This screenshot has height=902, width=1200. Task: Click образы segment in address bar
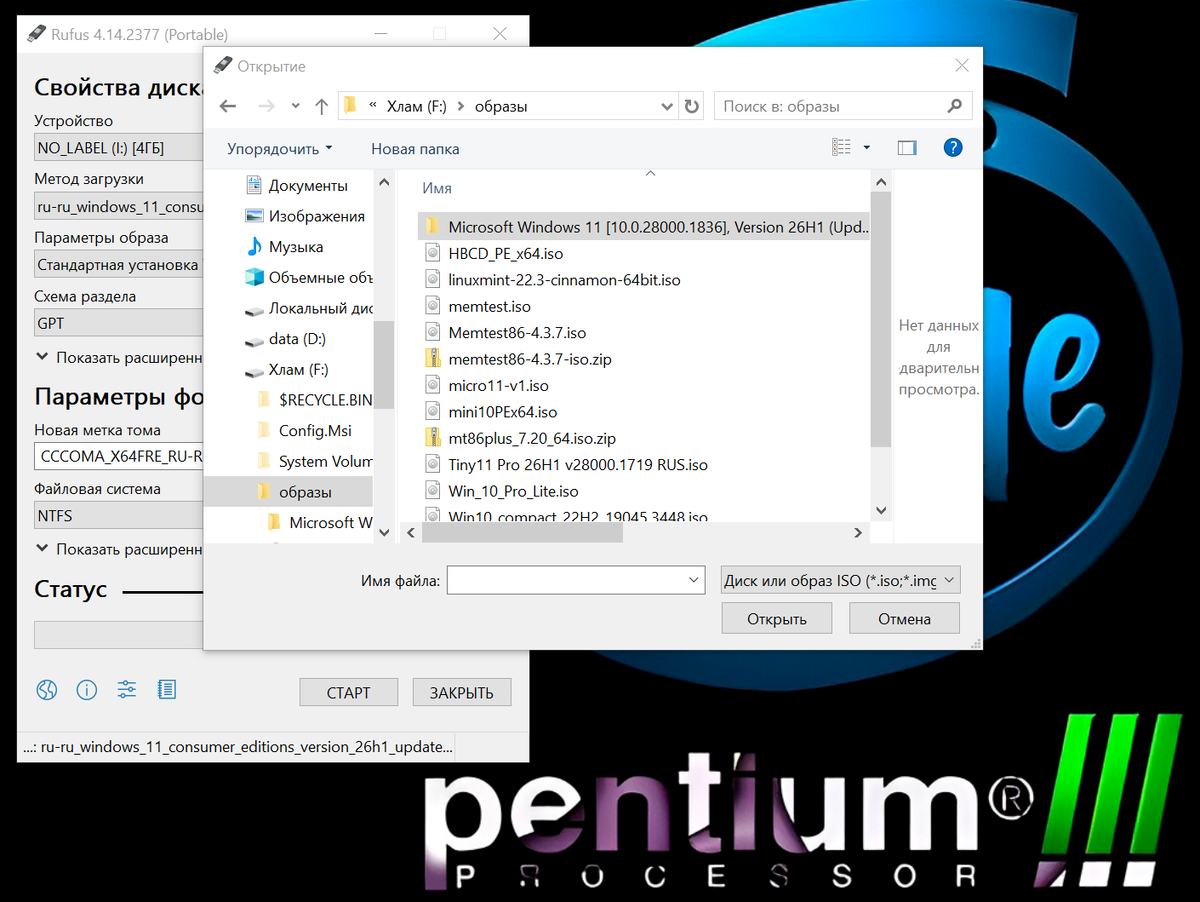point(501,106)
